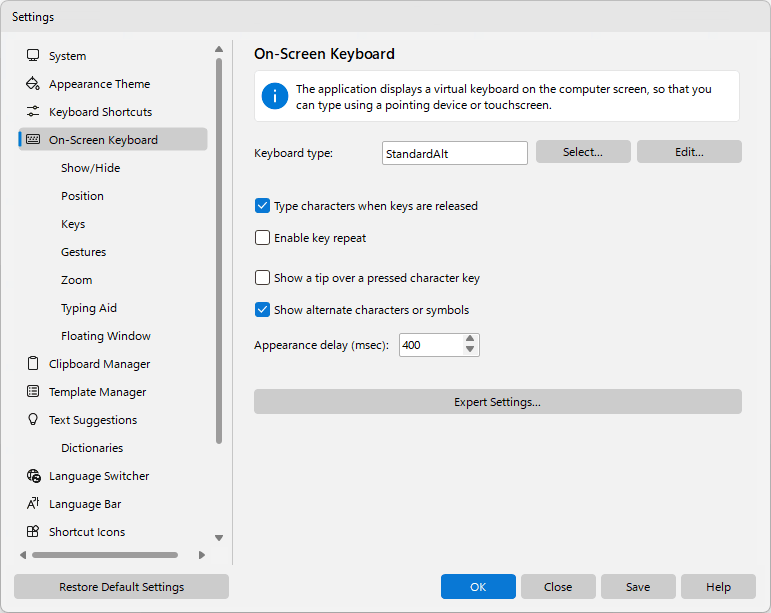Toggle Type characters when keys are released
771x613 pixels.
[263, 205]
